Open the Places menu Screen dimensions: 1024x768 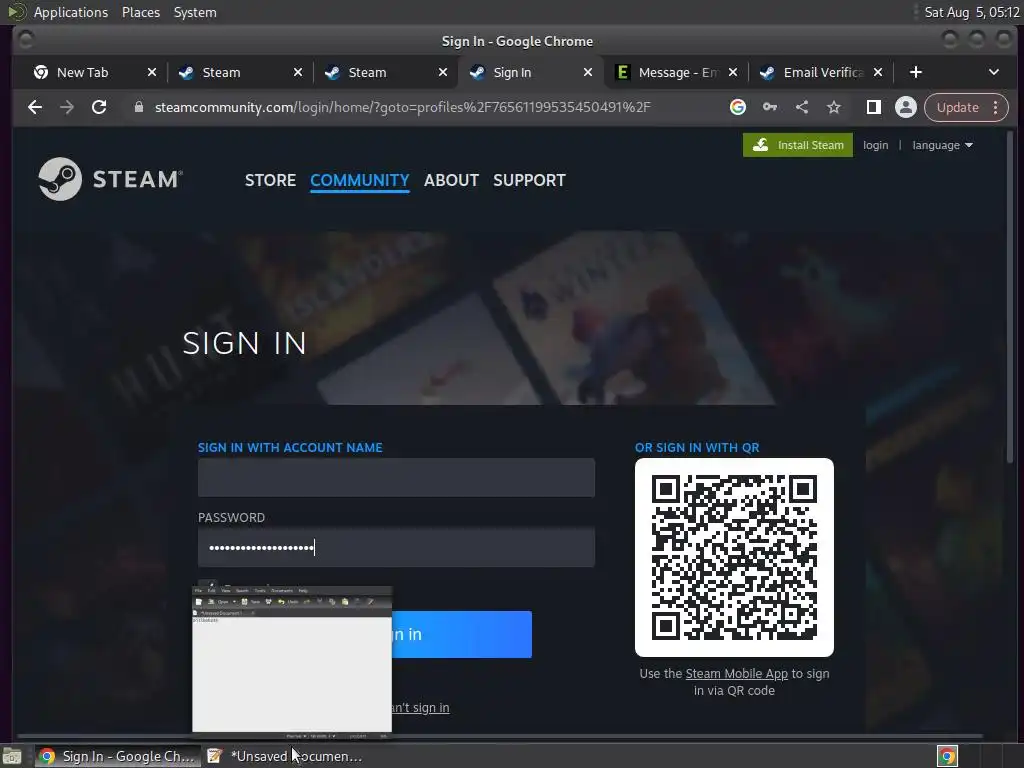click(x=141, y=12)
